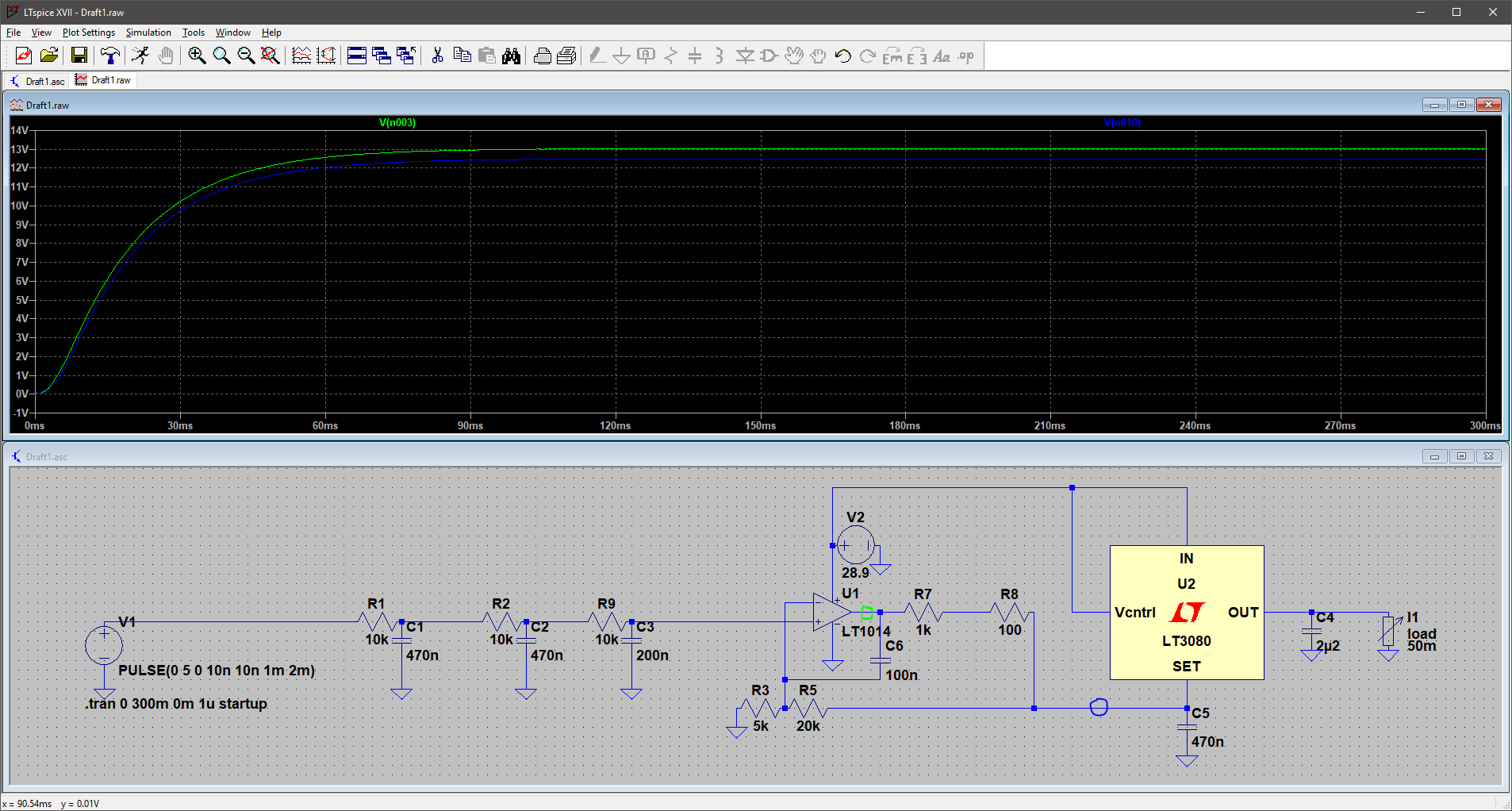Maximize the Draft1.asc schematic window
Image resolution: width=1512 pixels, height=811 pixels.
1461,456
